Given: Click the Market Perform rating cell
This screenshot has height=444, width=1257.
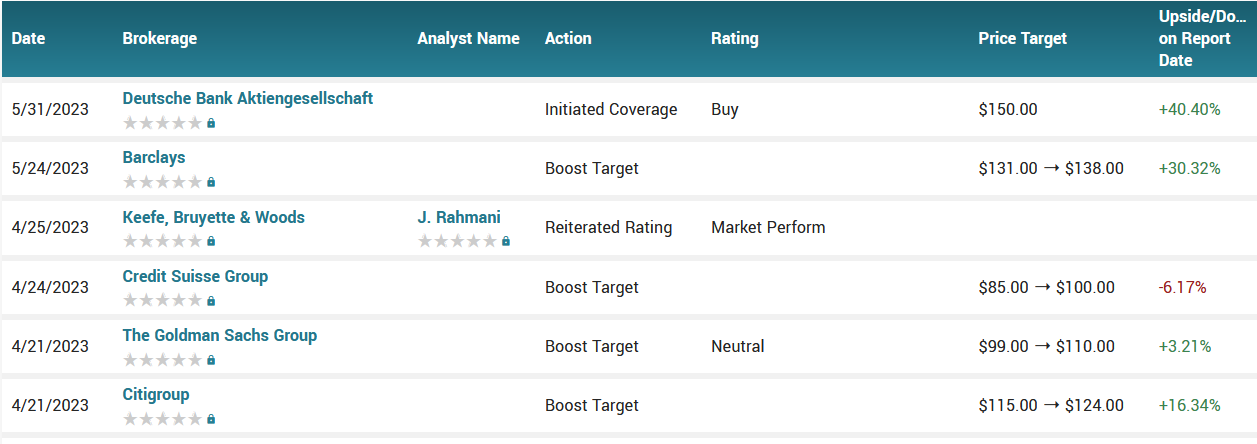Looking at the screenshot, I should 768,227.
